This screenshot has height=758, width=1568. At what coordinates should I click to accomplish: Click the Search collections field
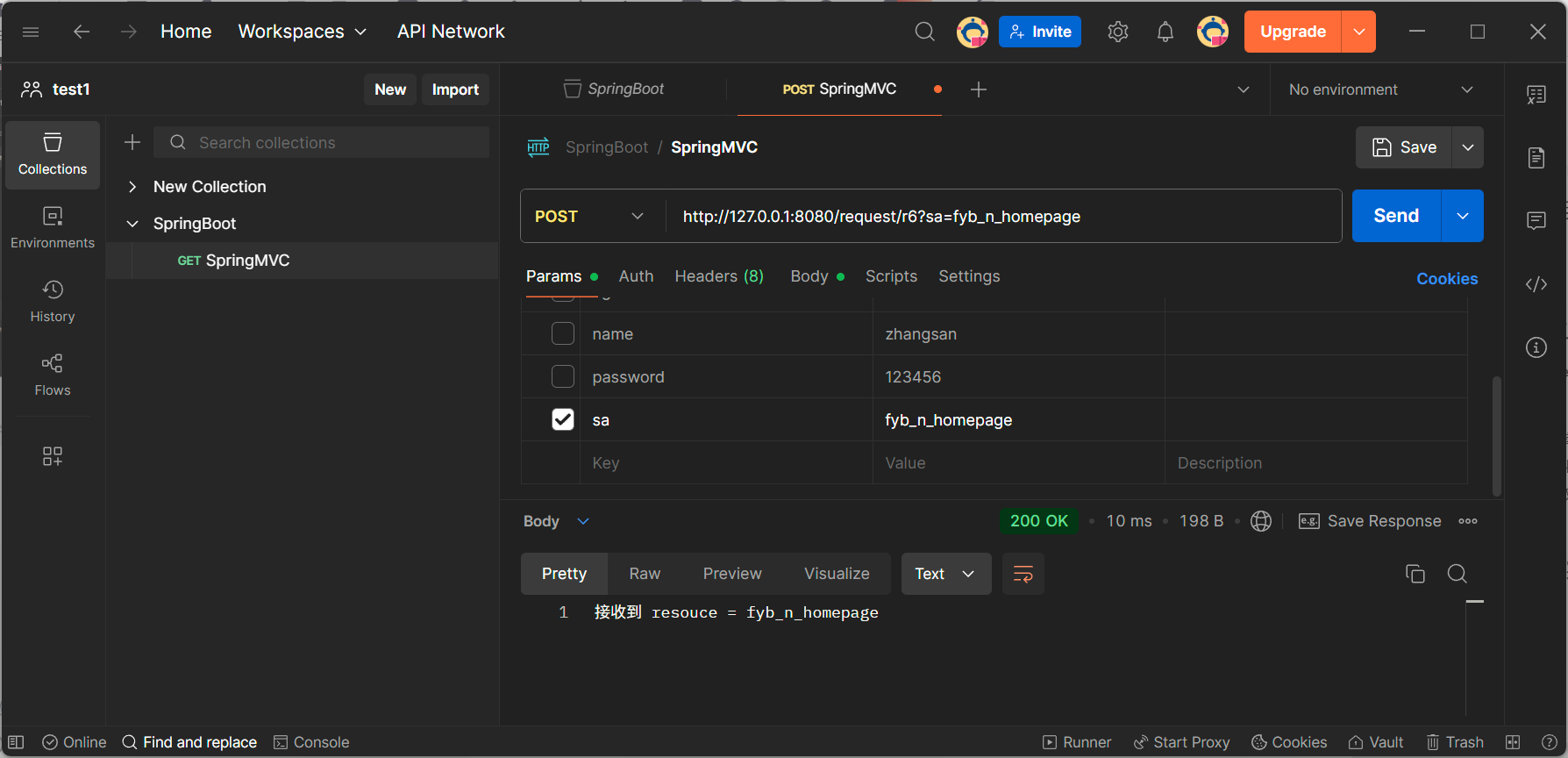coord(322,142)
